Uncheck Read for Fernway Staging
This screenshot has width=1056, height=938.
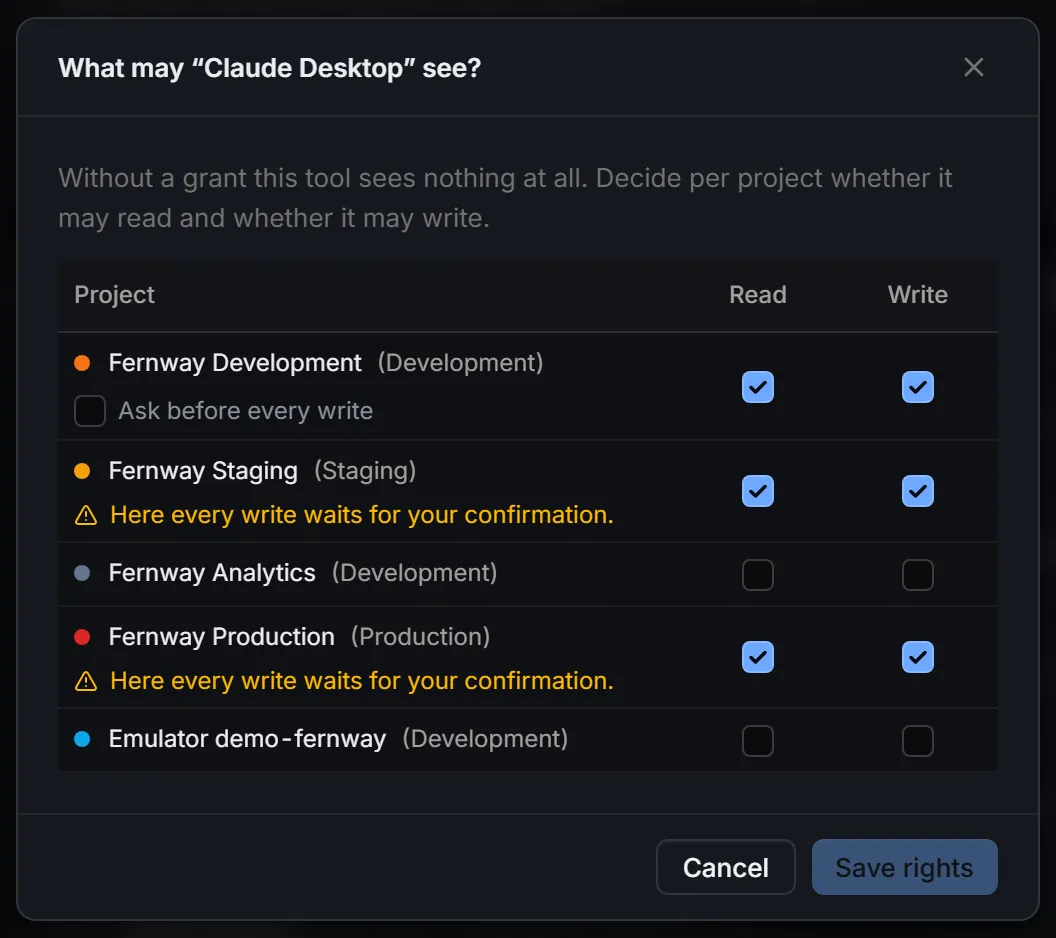758,491
